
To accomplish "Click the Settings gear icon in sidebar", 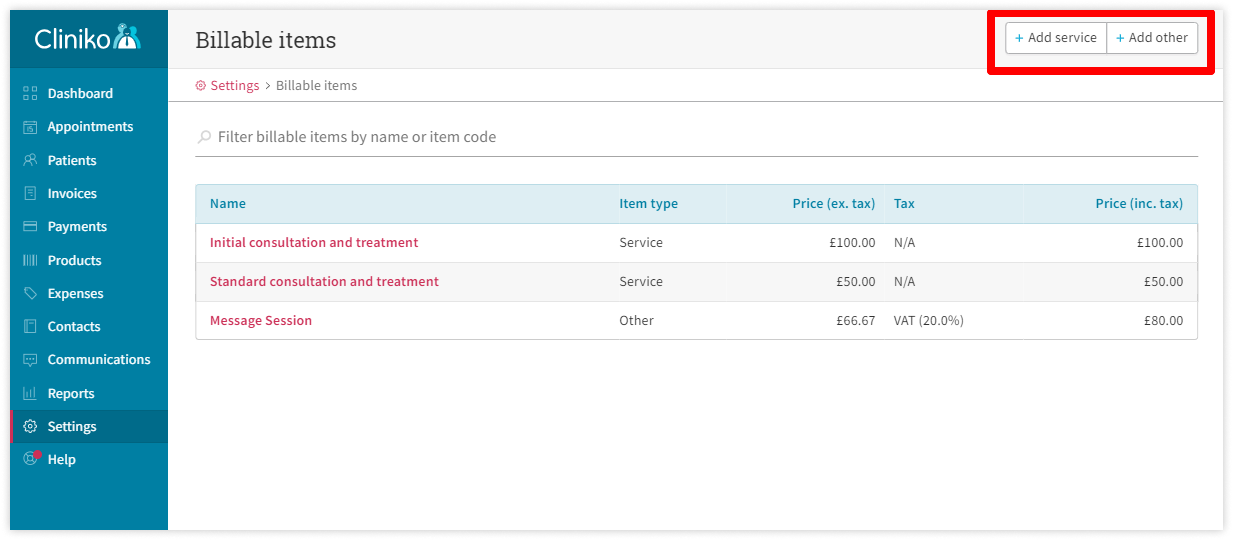I will point(30,426).
